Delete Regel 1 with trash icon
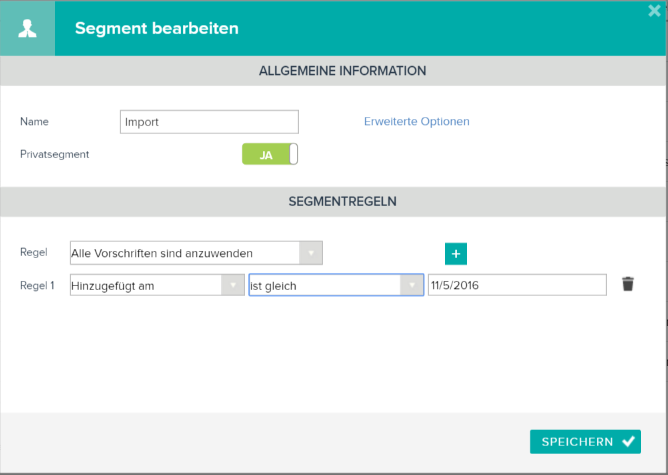 click(x=628, y=284)
